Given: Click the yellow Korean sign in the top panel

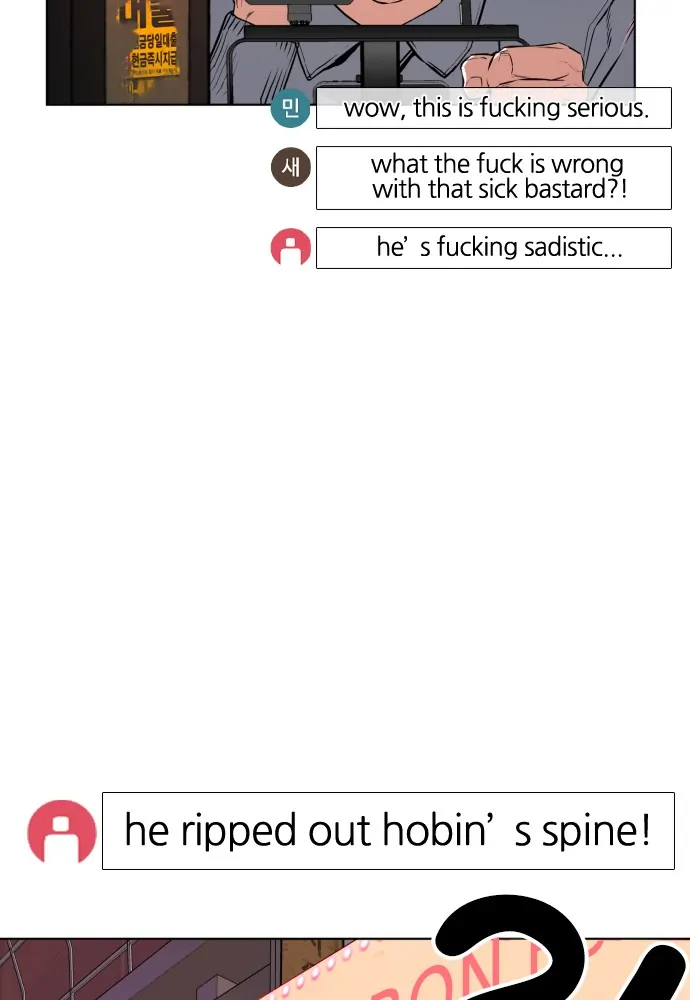Looking at the screenshot, I should tap(147, 46).
